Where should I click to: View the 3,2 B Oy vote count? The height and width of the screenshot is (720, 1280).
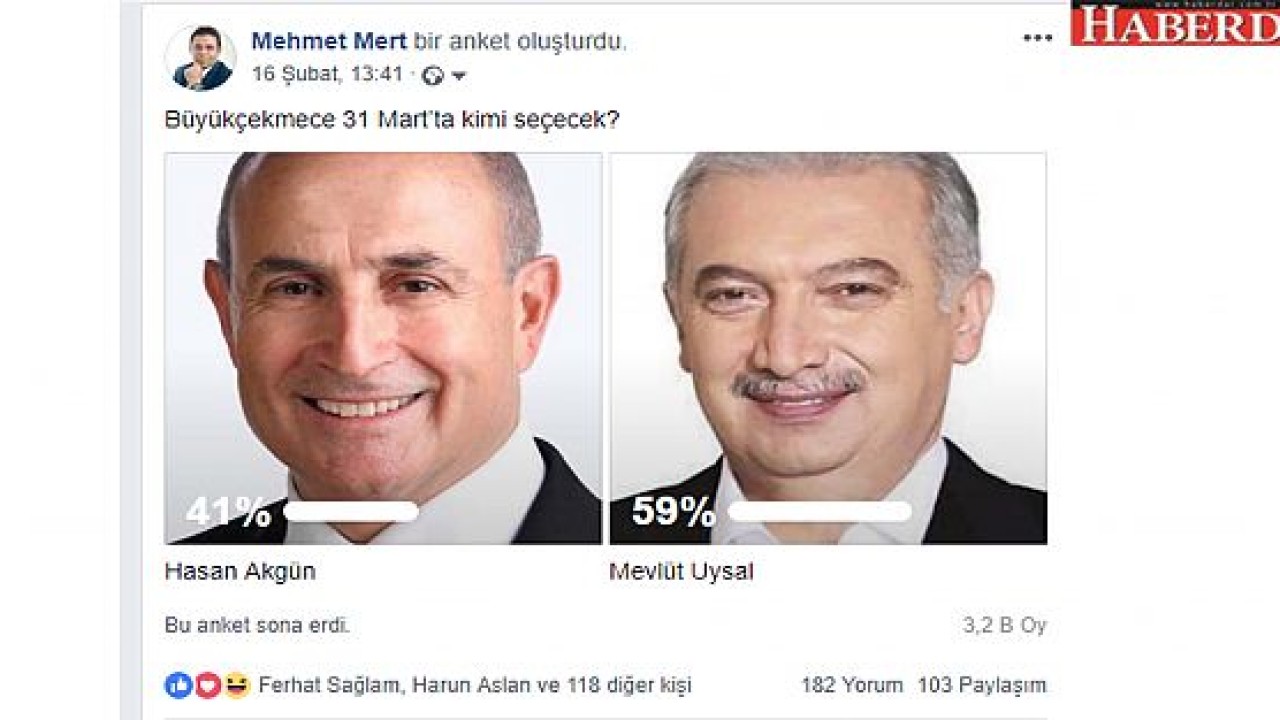1004,626
